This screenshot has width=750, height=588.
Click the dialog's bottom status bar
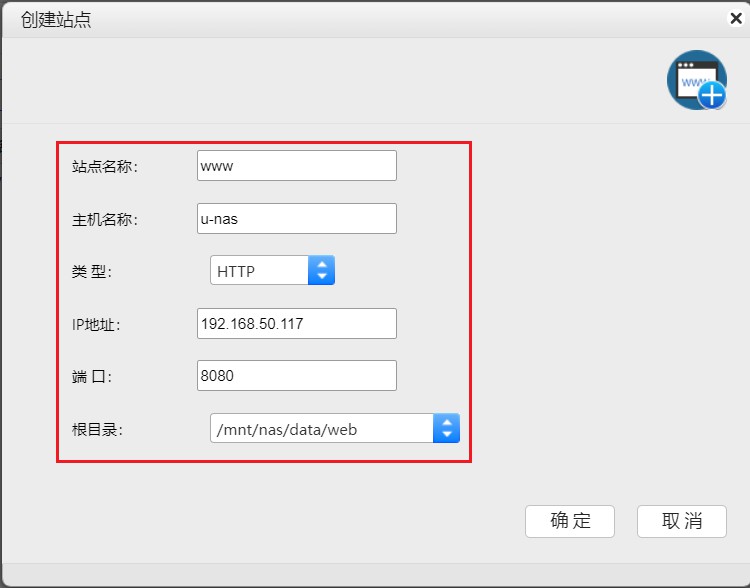pos(375,574)
